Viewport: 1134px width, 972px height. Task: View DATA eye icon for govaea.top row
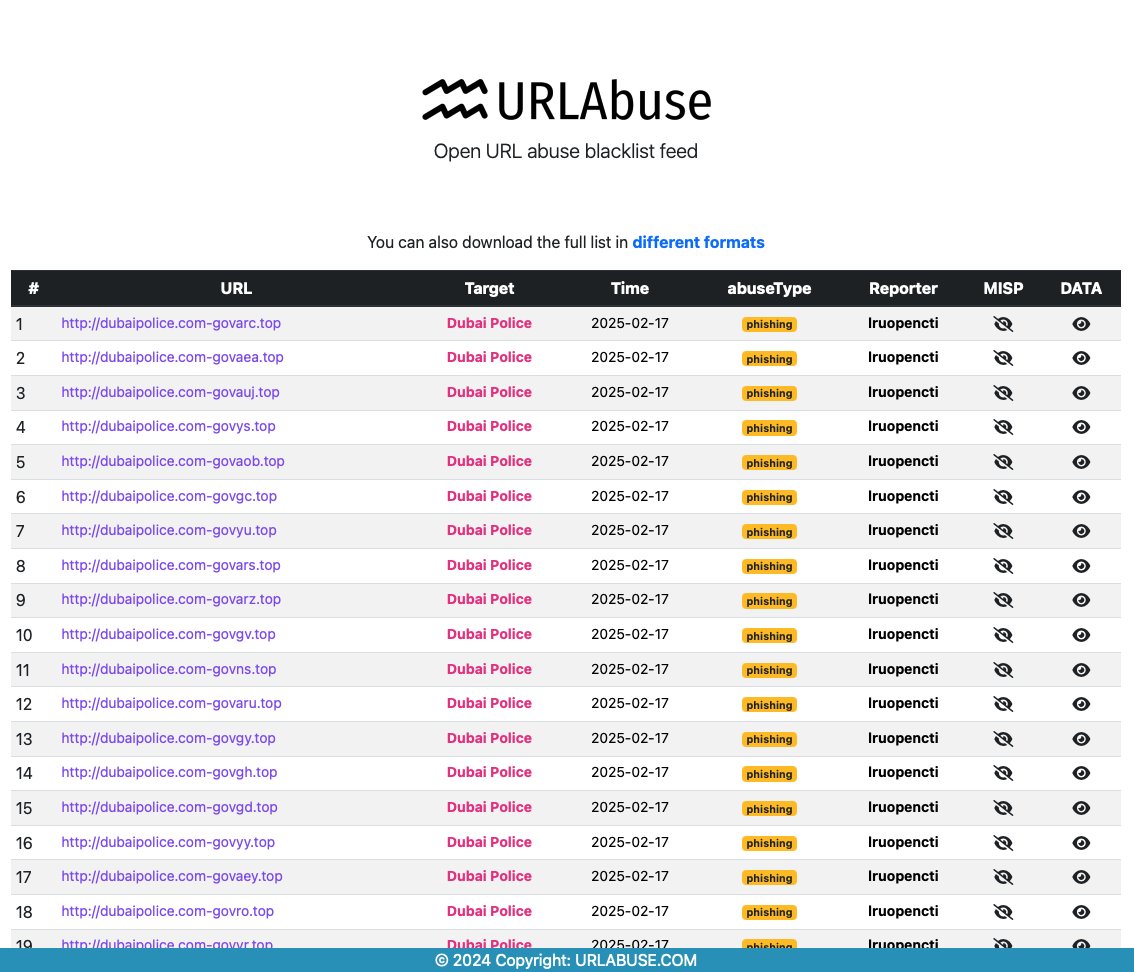pos(1080,358)
